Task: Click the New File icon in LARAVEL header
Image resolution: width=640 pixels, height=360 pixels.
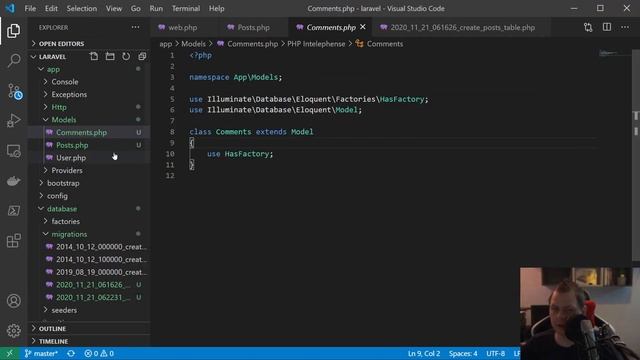Action: coord(94,56)
